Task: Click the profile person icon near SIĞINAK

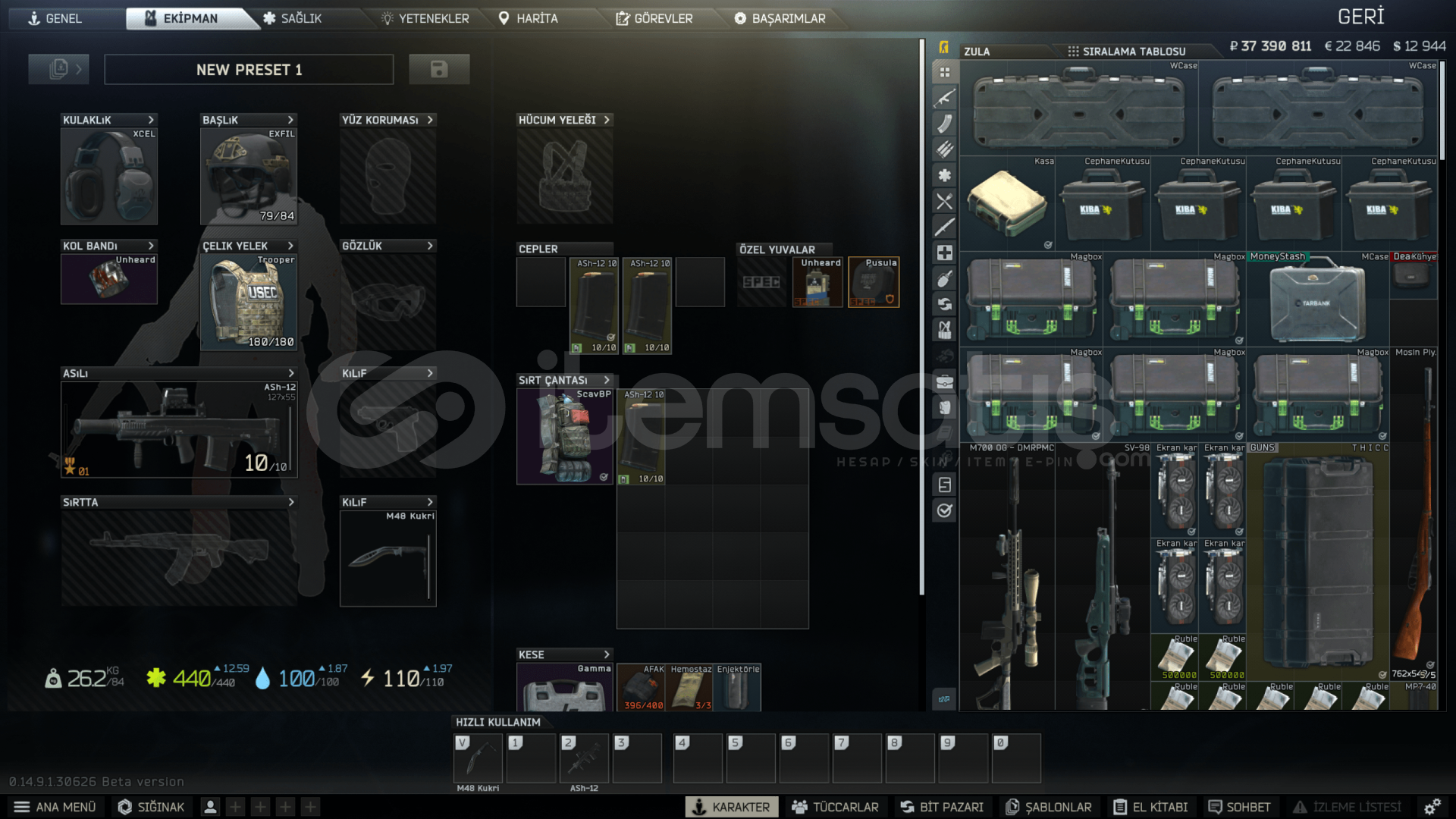Action: click(x=210, y=807)
